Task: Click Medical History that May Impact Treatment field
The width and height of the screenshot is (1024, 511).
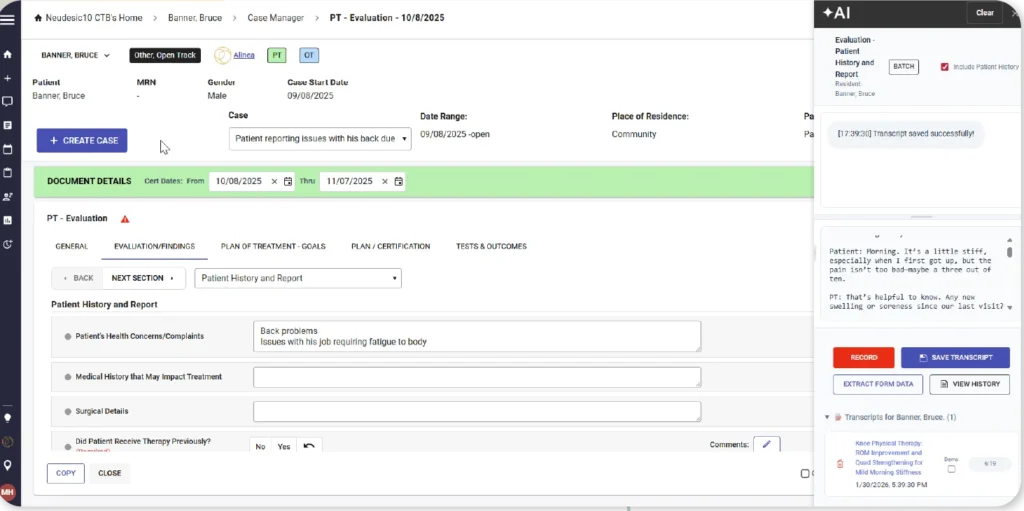Action: point(477,377)
